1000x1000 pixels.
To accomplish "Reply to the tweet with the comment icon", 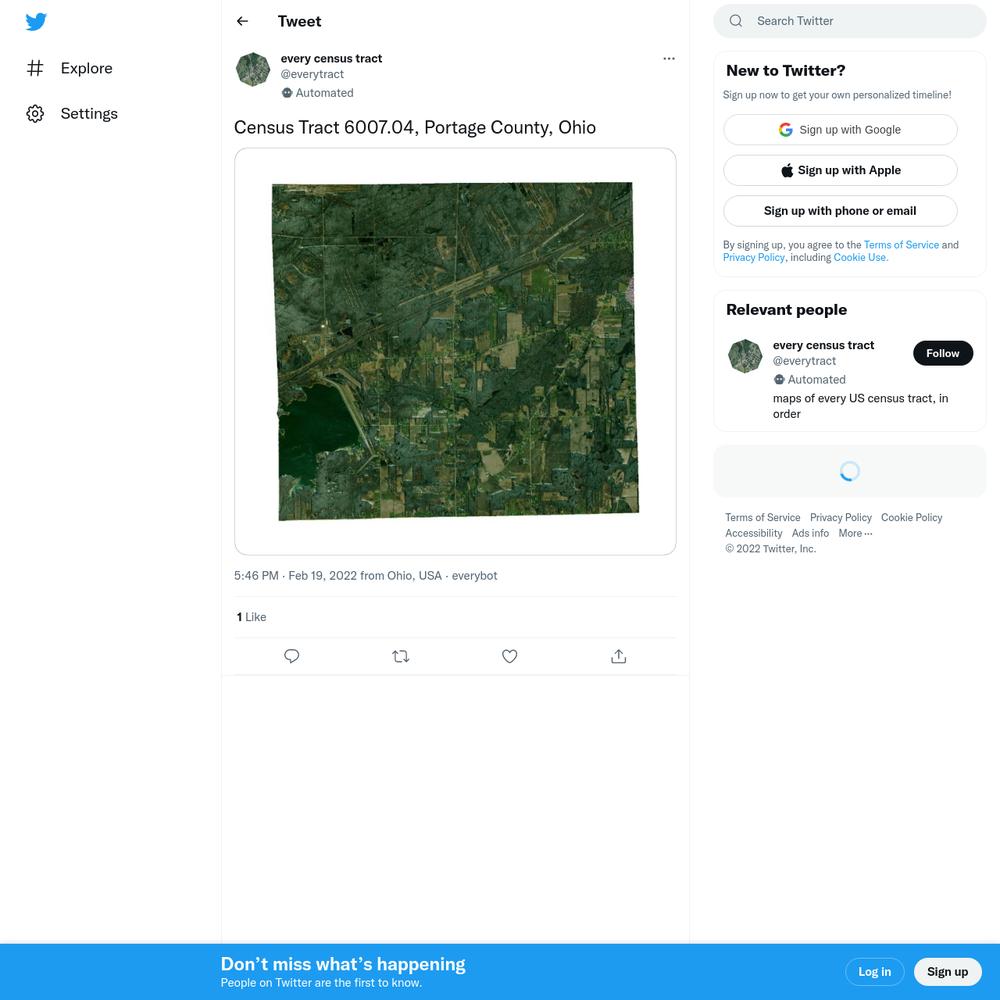I will (x=291, y=656).
